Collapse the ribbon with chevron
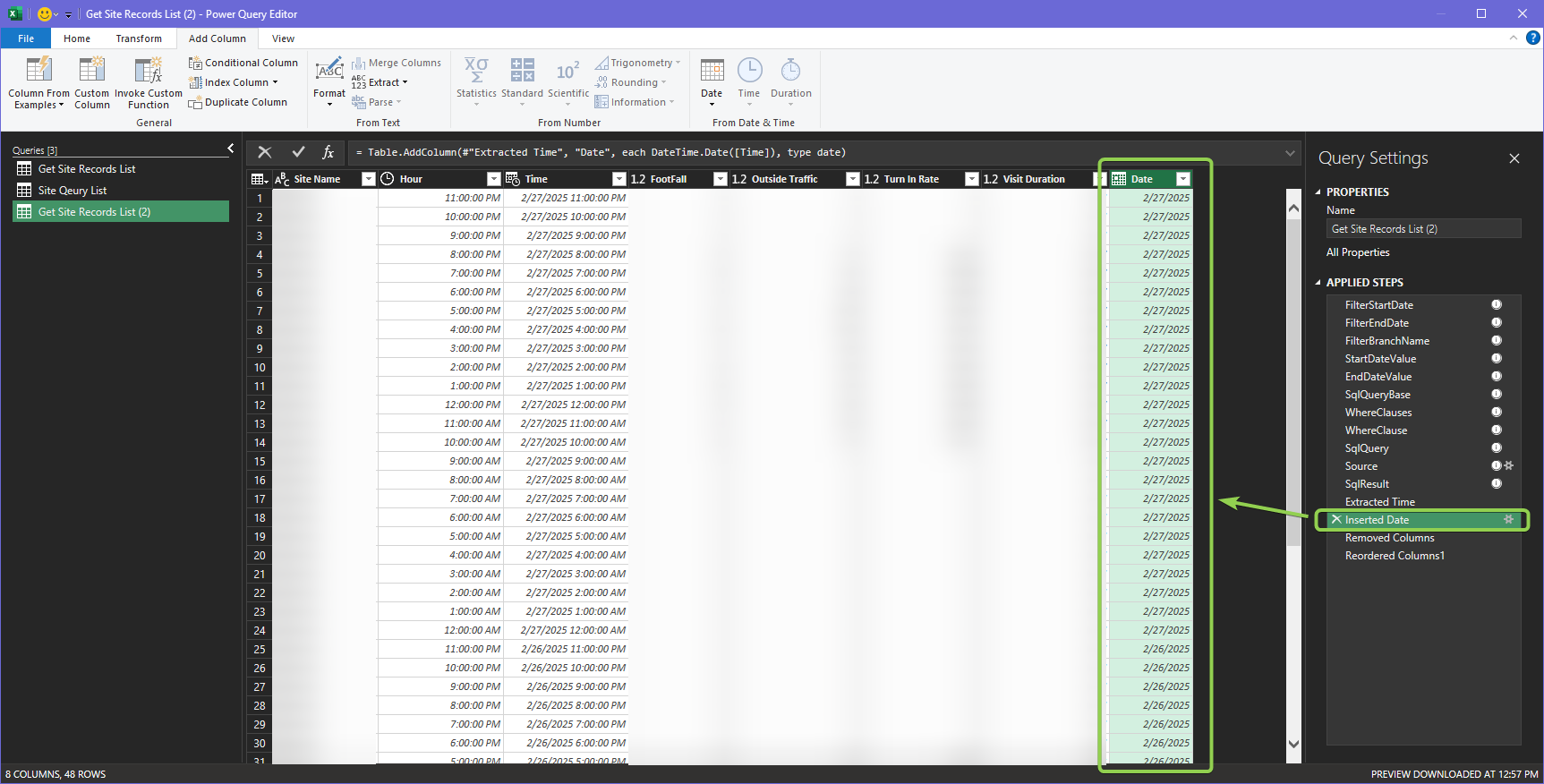The width and height of the screenshot is (1544, 784). pyautogui.click(x=1514, y=38)
